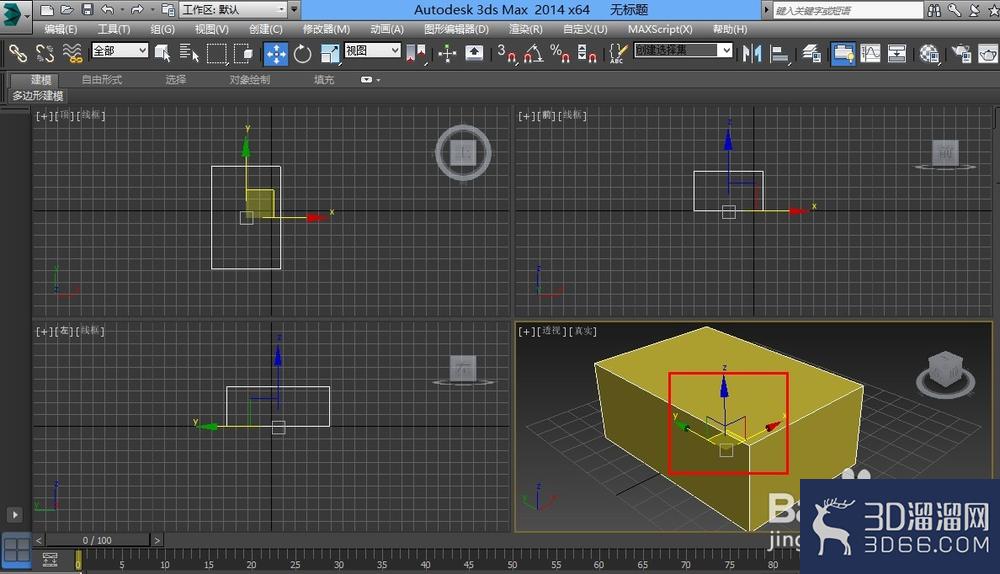Image resolution: width=1000 pixels, height=574 pixels.
Task: Click the Align tool icon
Action: [x=779, y=54]
